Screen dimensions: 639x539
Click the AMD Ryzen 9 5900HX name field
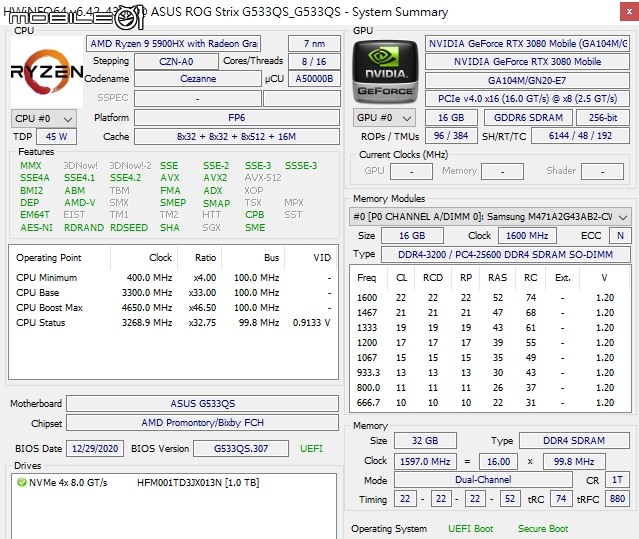[x=174, y=44]
